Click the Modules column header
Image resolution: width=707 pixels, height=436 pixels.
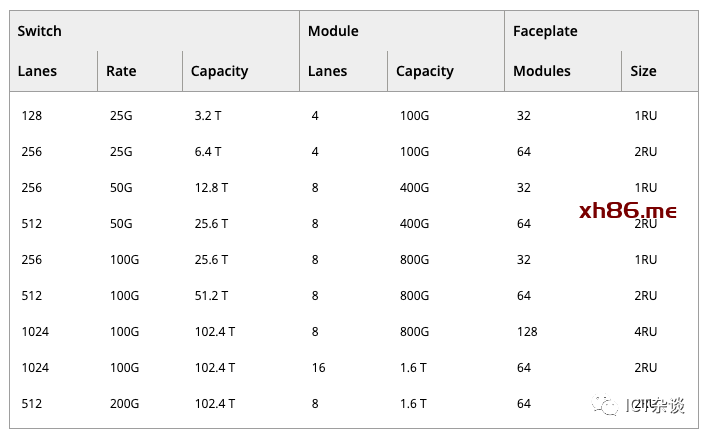tap(542, 71)
